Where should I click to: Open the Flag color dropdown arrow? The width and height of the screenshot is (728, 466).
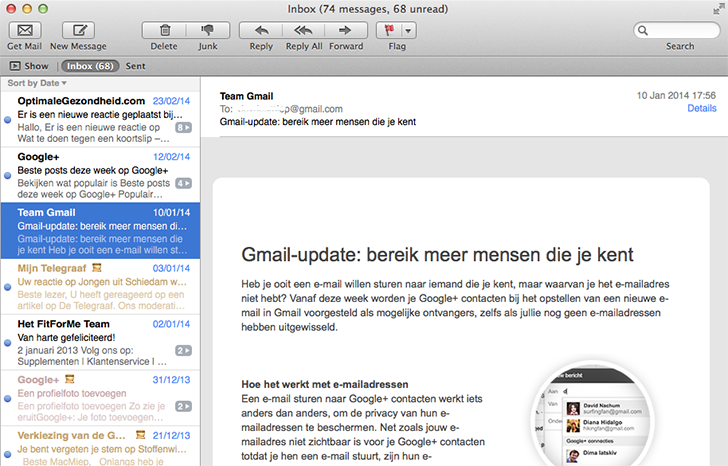tap(409, 31)
